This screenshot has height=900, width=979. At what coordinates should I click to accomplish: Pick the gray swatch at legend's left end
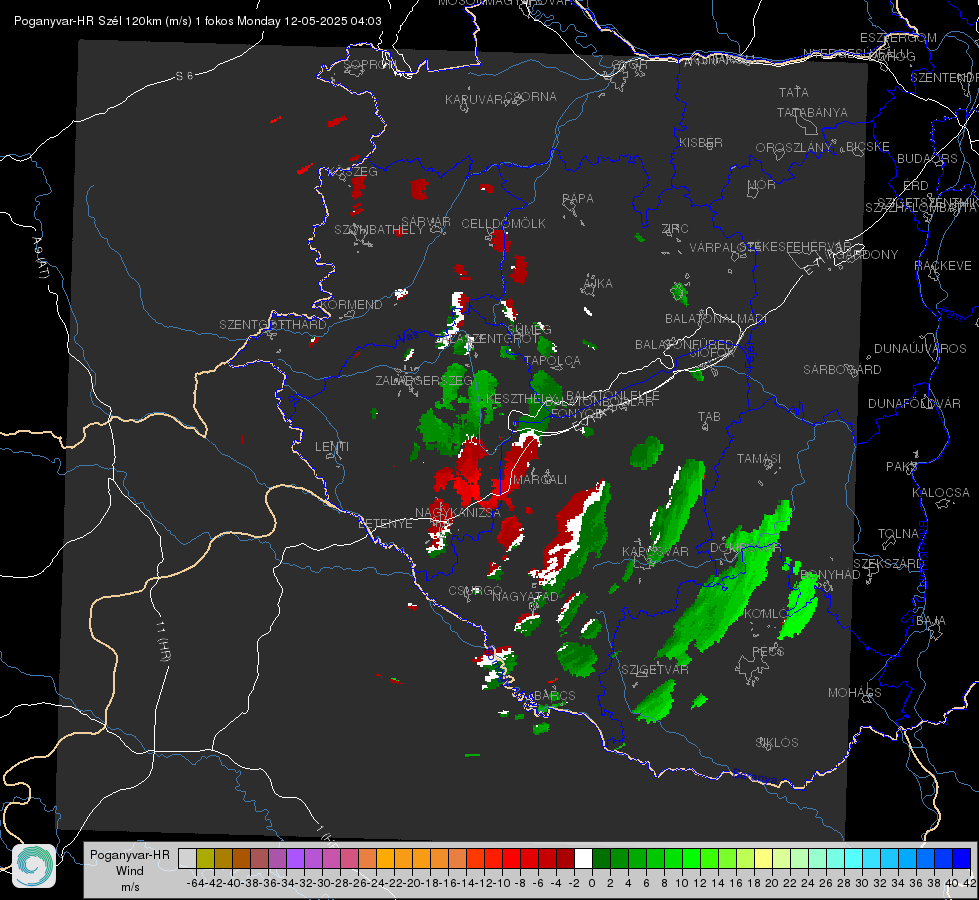pyautogui.click(x=187, y=859)
